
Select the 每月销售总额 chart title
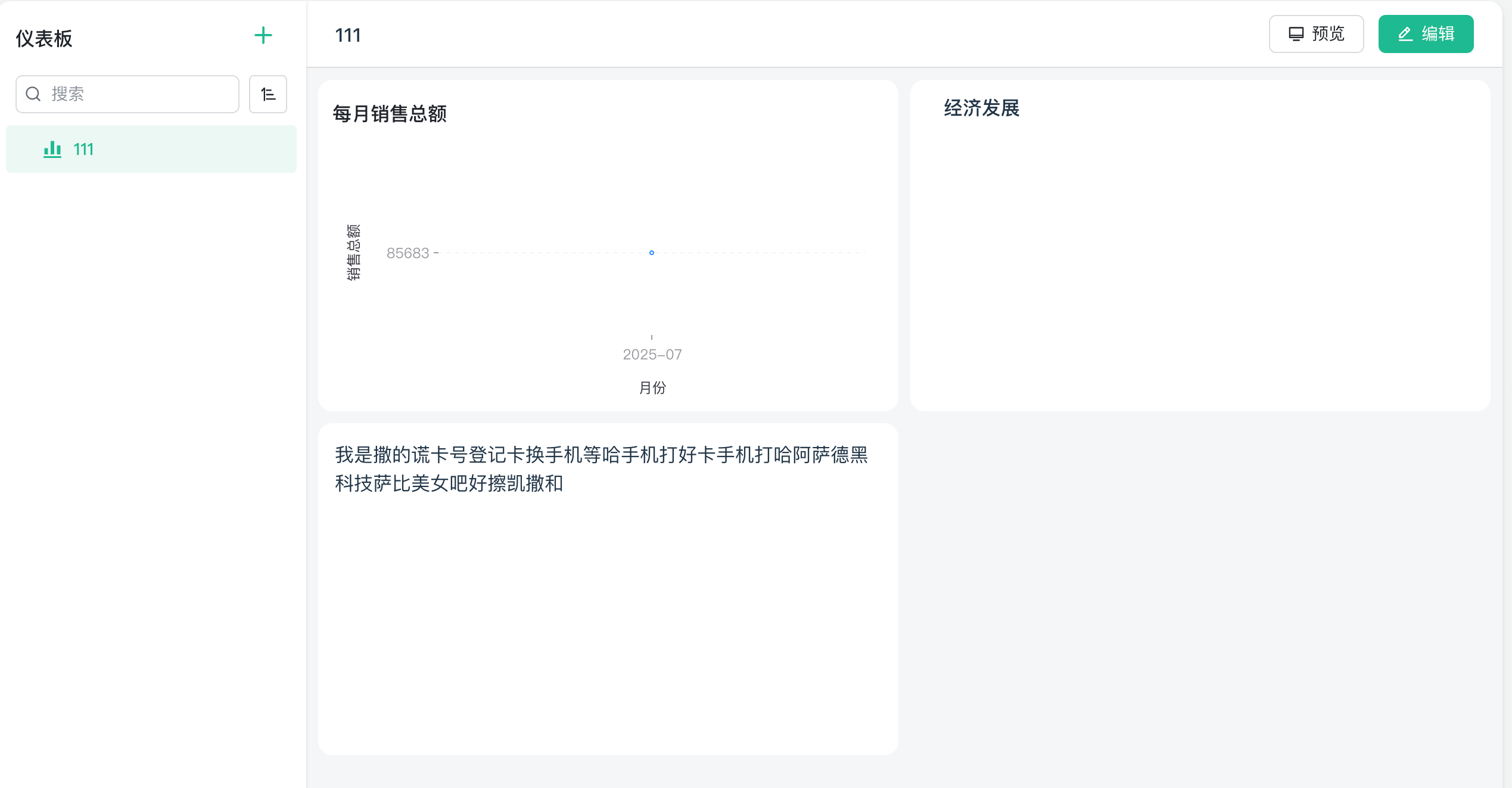click(390, 113)
